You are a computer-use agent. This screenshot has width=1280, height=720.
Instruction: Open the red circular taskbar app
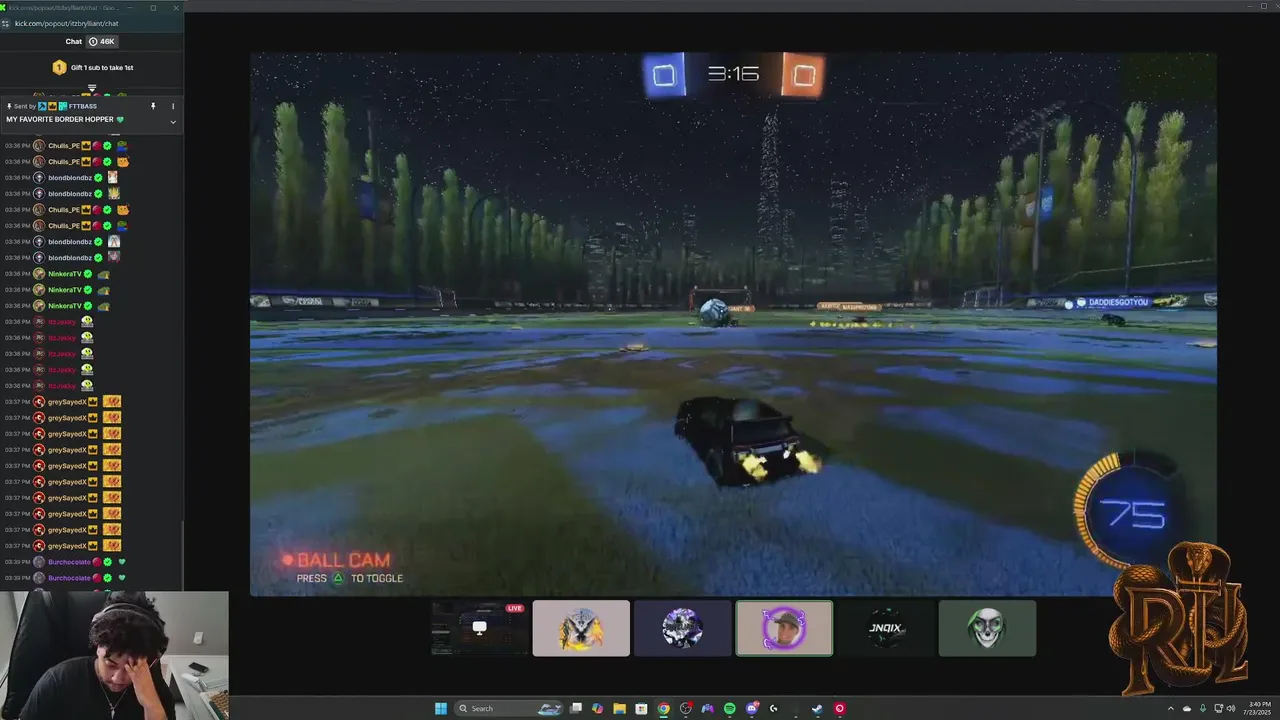pyautogui.click(x=839, y=708)
